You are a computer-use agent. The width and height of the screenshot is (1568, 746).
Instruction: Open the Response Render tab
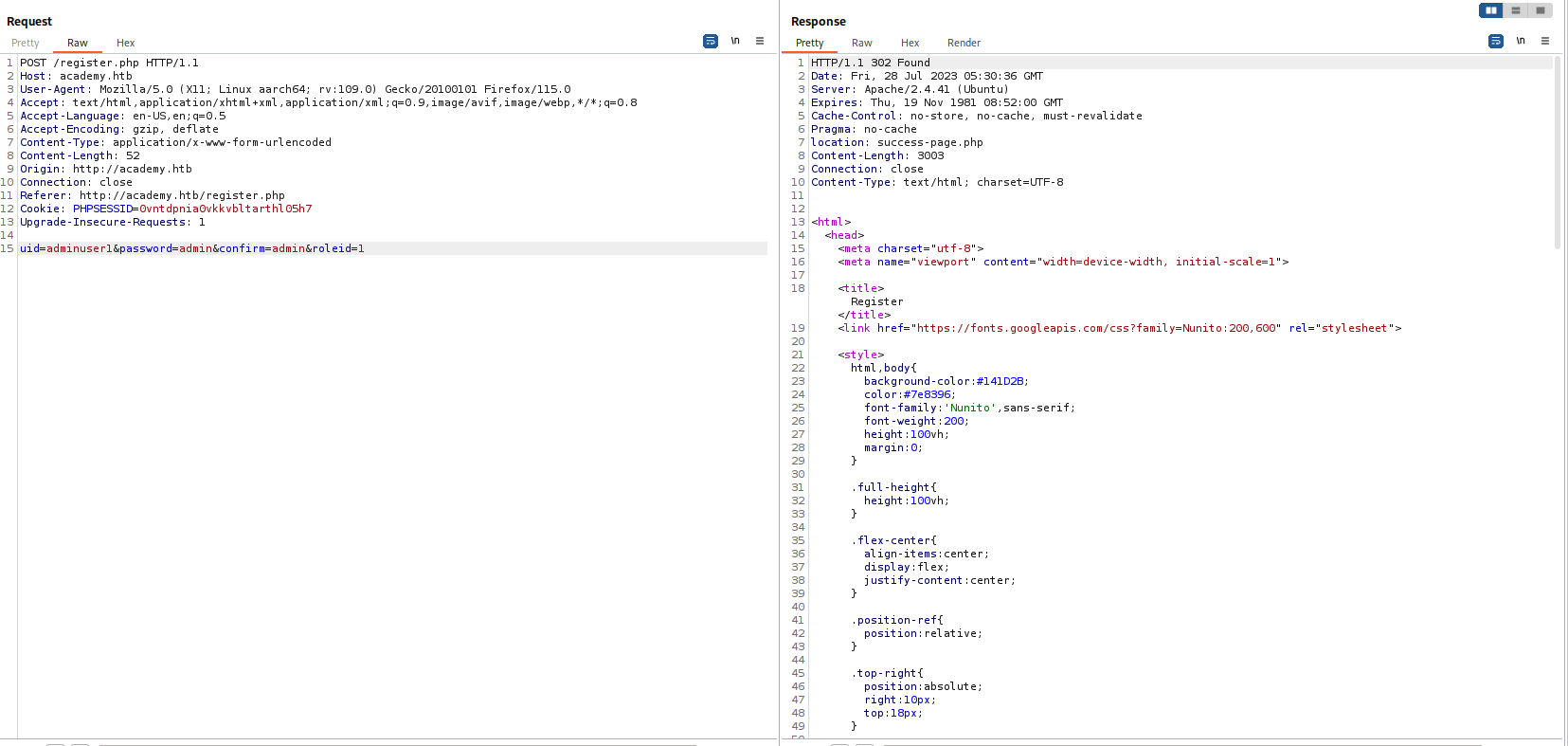click(x=964, y=43)
